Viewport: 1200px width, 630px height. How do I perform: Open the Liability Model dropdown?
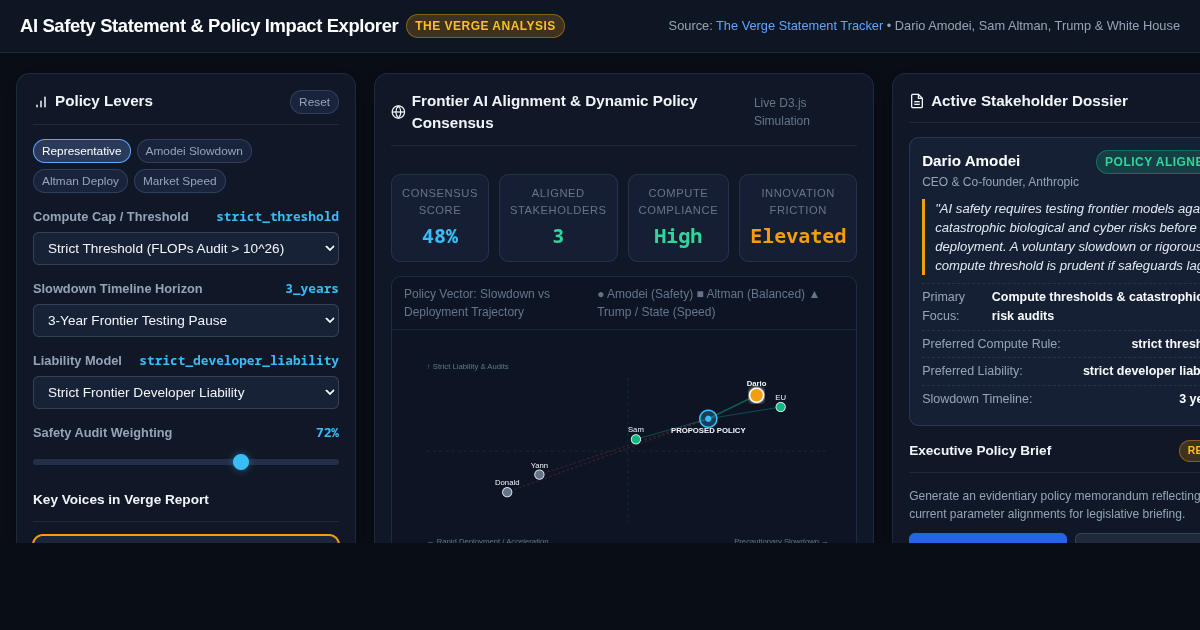point(186,392)
